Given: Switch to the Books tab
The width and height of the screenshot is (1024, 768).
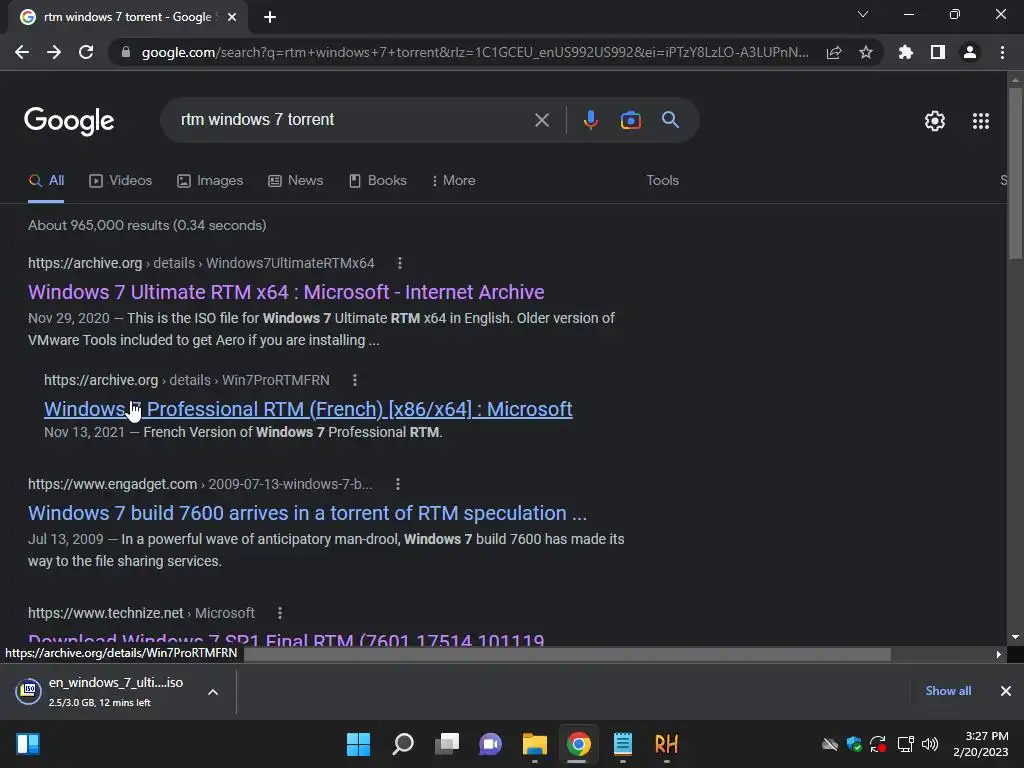Looking at the screenshot, I should coord(377,181).
